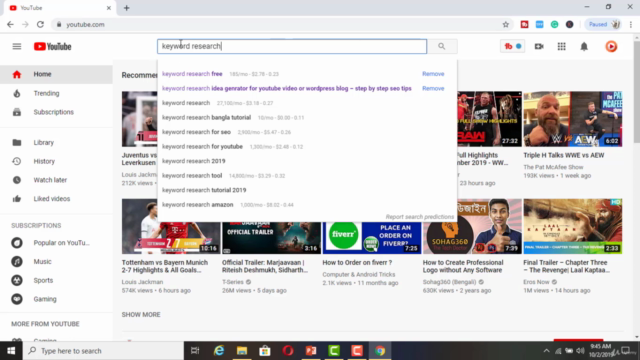640x360 pixels.
Task: Open the YouTube apps grid
Action: 562,47
